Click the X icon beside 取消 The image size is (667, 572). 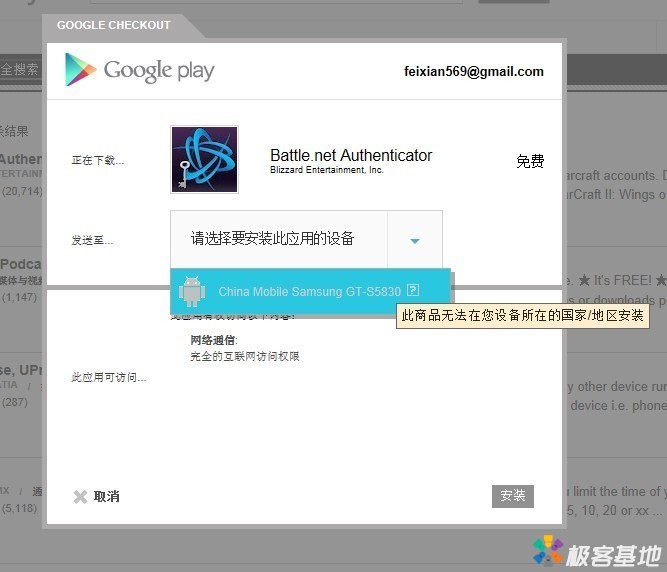[80, 497]
